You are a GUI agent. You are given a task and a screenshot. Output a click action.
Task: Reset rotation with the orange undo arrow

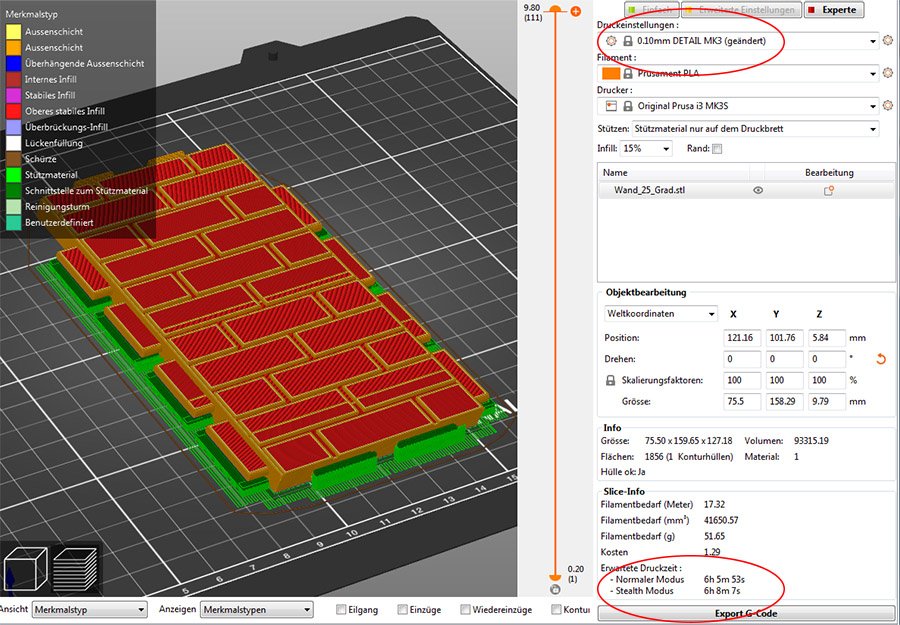click(881, 359)
